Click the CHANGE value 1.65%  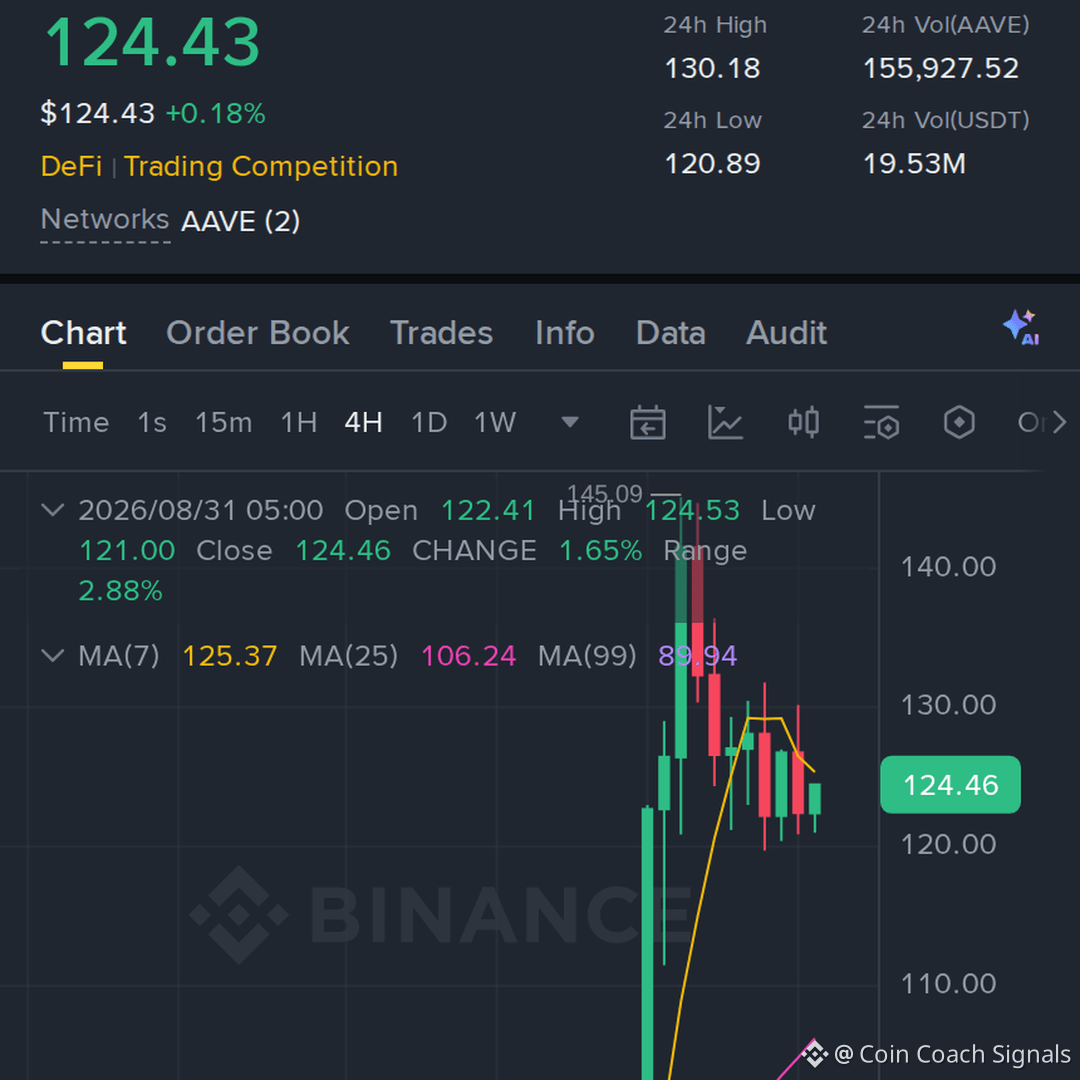tap(600, 550)
